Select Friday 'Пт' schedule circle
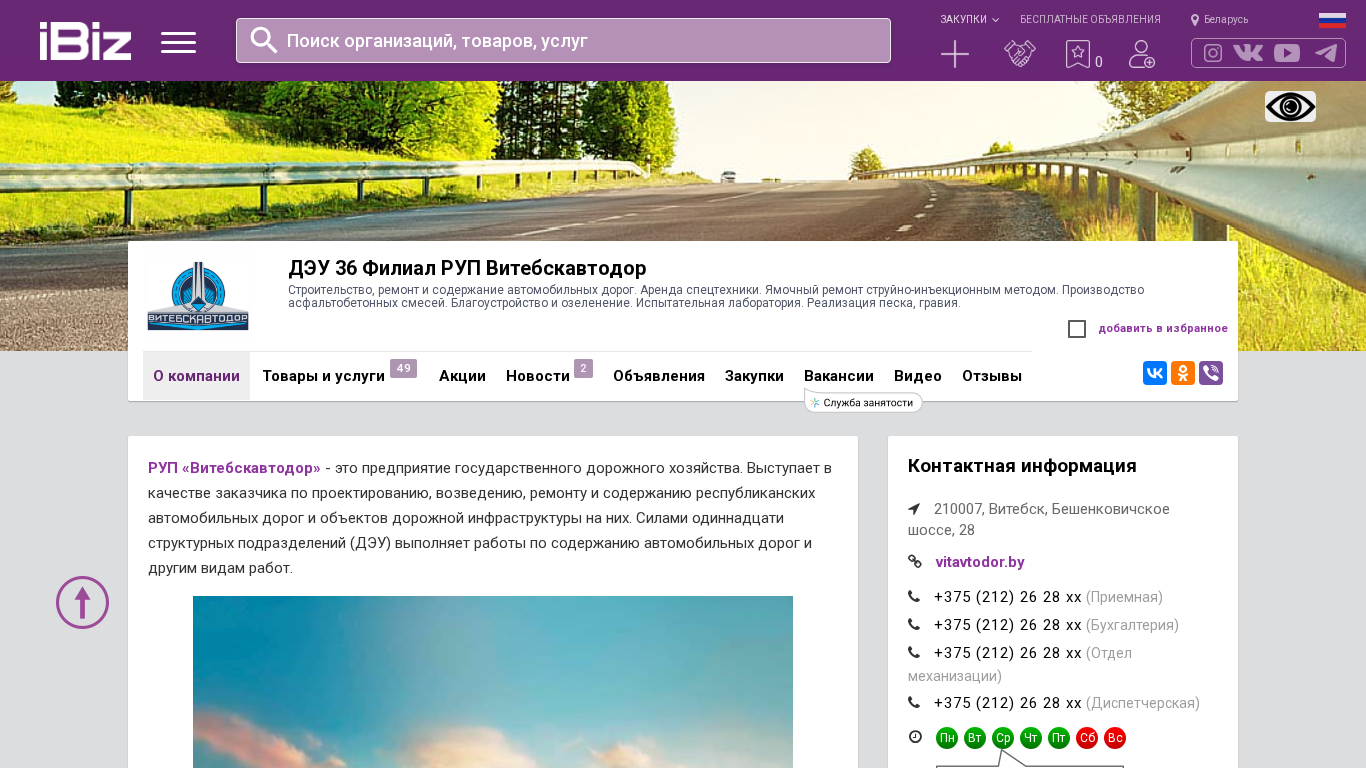1366x768 pixels. (1059, 738)
